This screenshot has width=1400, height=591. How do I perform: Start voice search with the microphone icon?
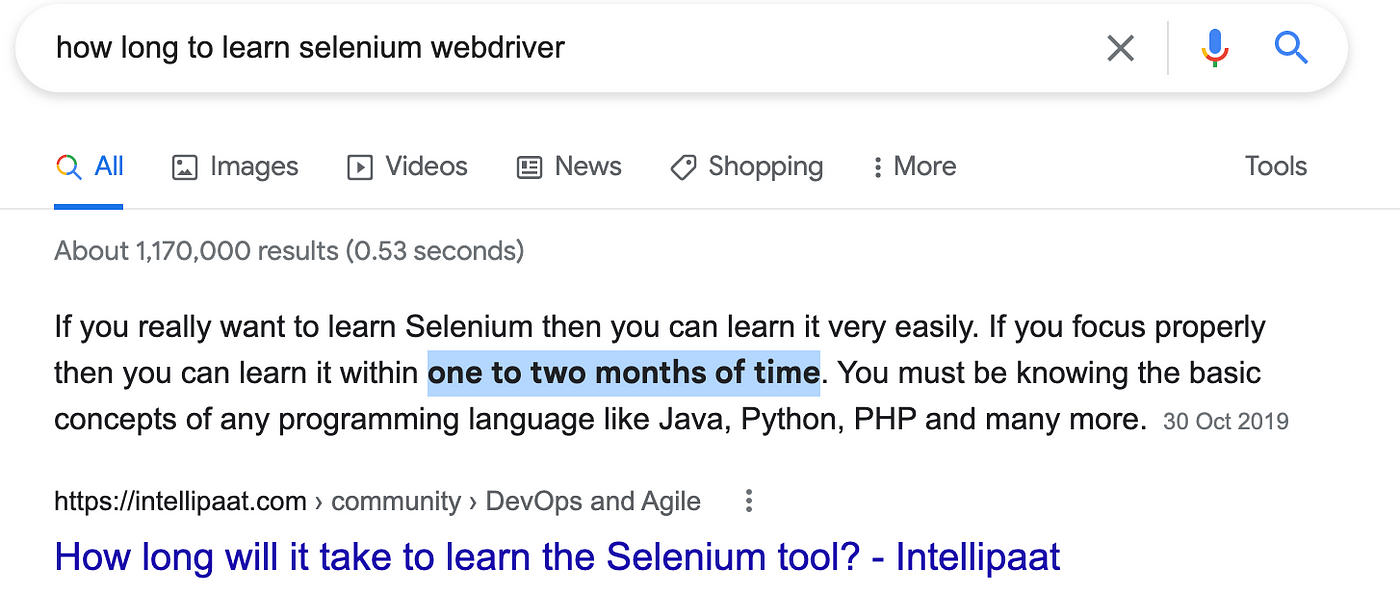(1215, 47)
